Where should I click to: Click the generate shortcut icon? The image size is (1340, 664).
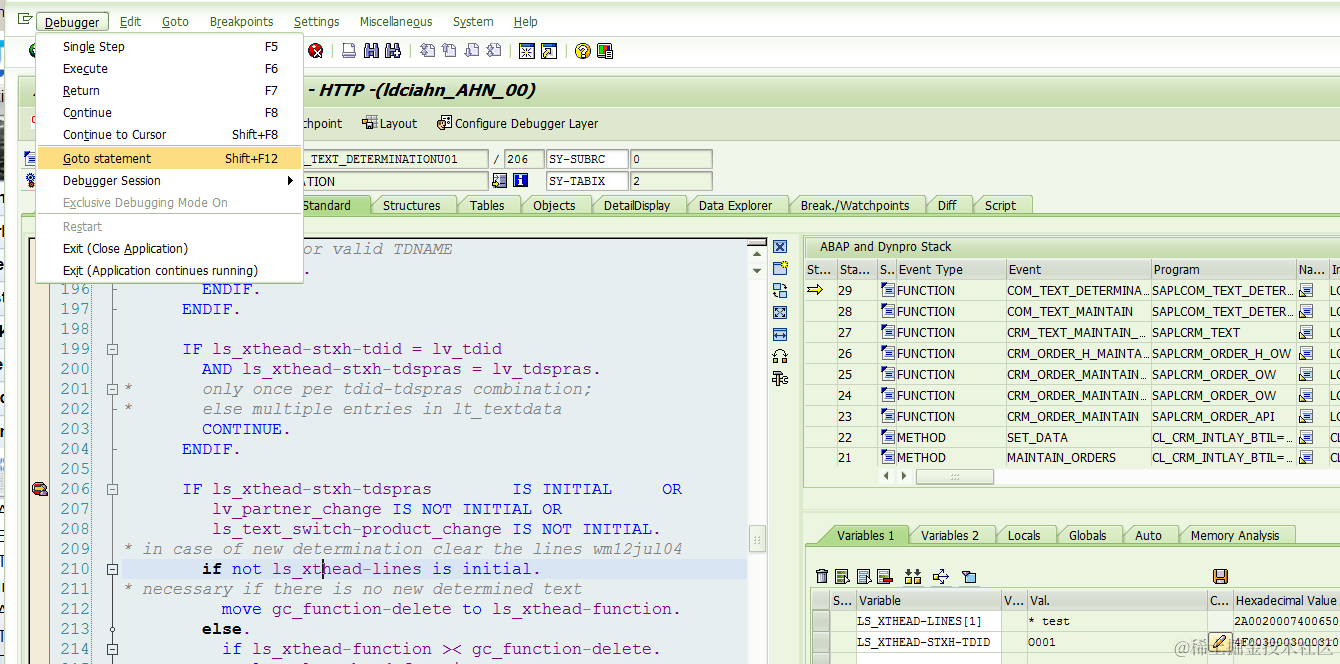tap(549, 51)
